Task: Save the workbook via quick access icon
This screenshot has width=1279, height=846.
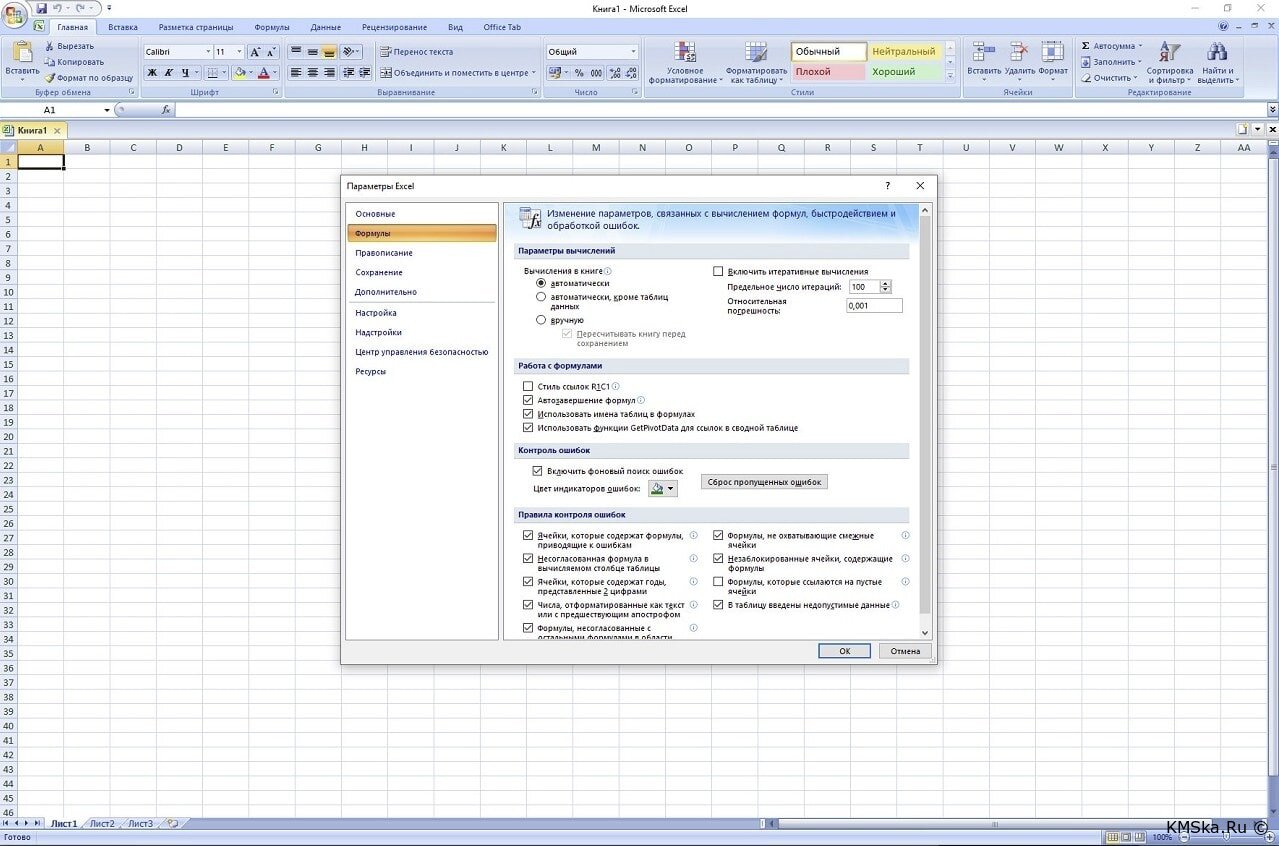Action: (x=42, y=7)
